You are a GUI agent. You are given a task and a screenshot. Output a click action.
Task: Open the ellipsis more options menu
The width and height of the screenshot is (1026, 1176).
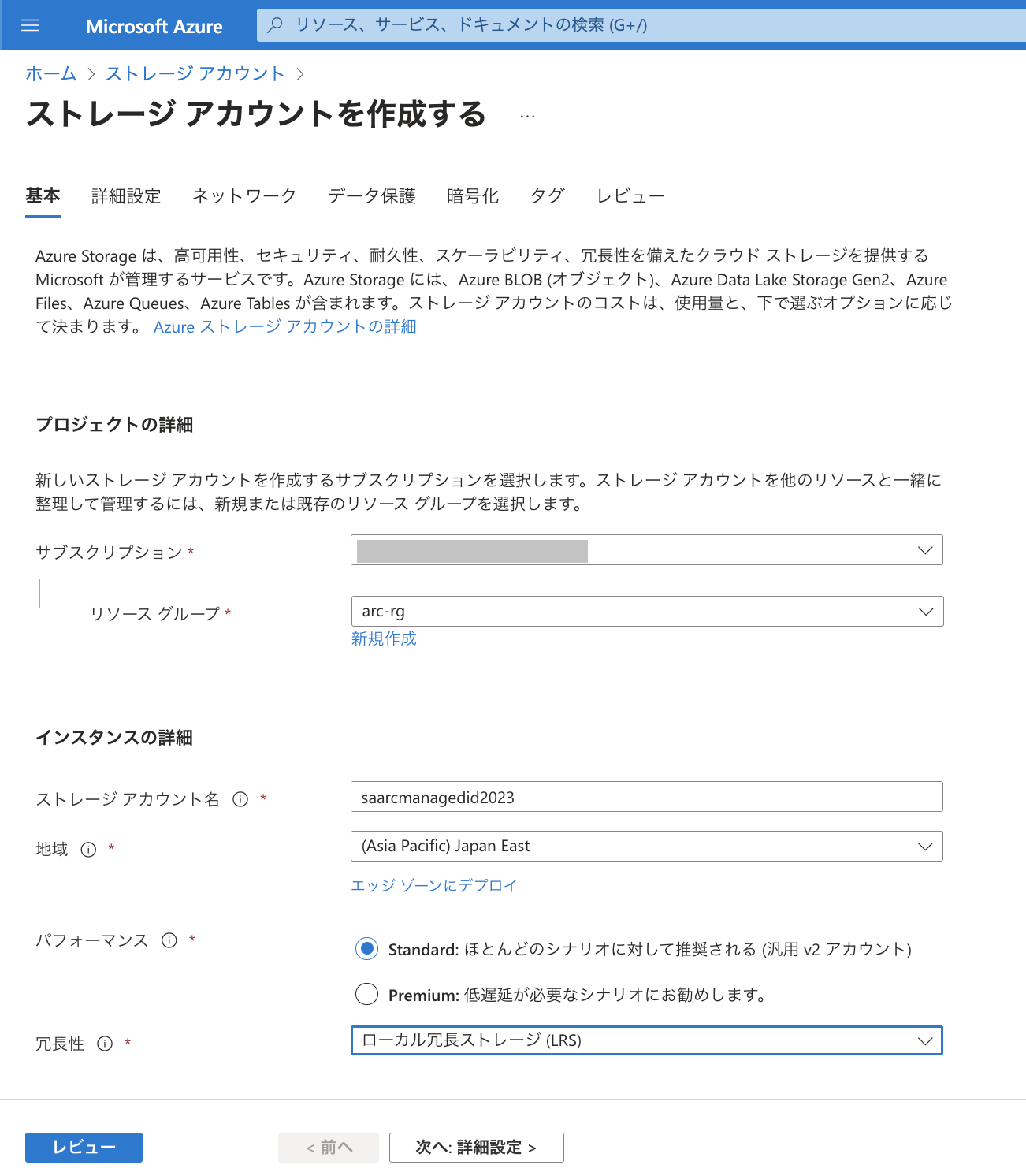click(x=527, y=116)
